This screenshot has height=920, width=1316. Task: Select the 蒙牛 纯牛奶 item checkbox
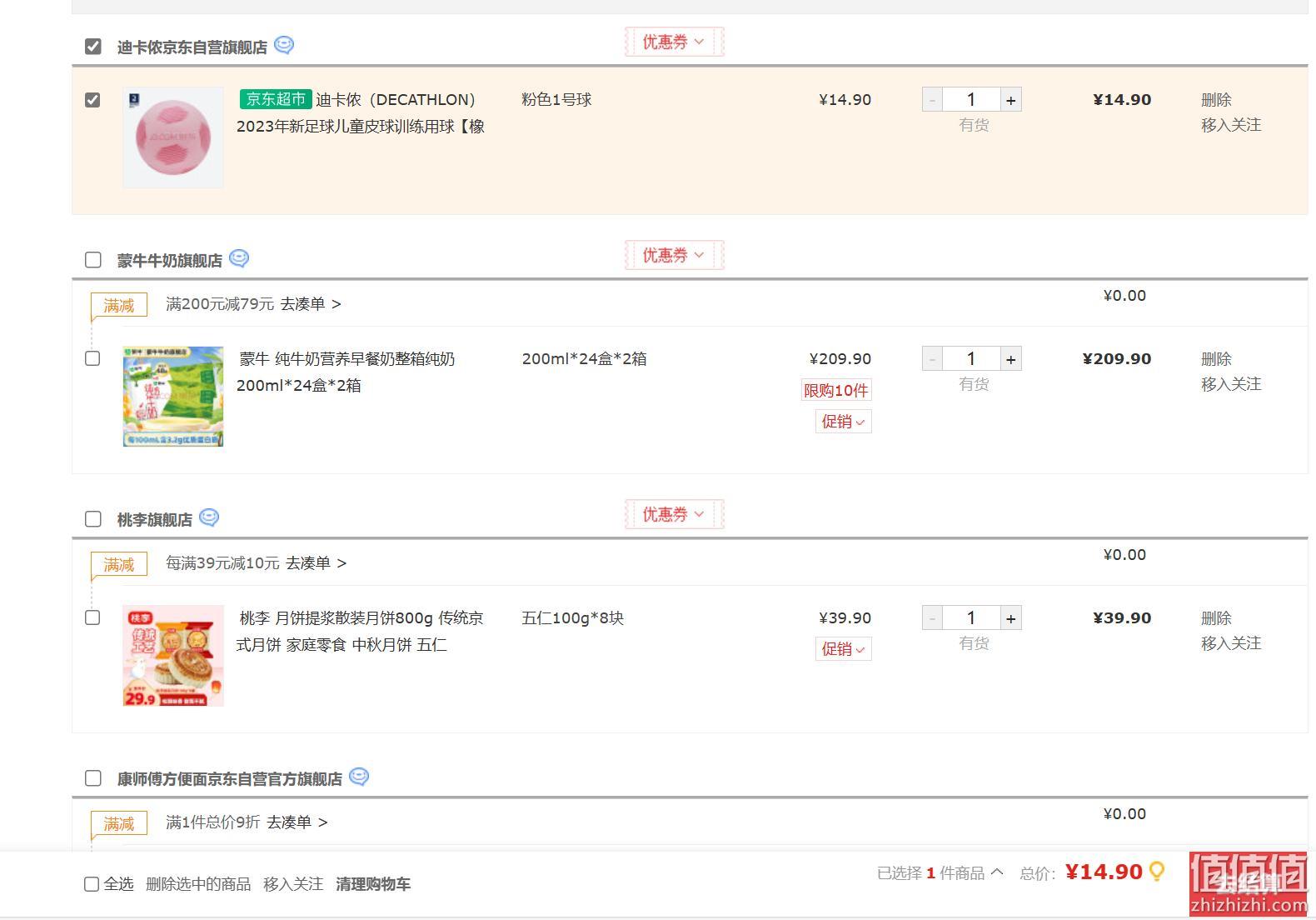(92, 358)
